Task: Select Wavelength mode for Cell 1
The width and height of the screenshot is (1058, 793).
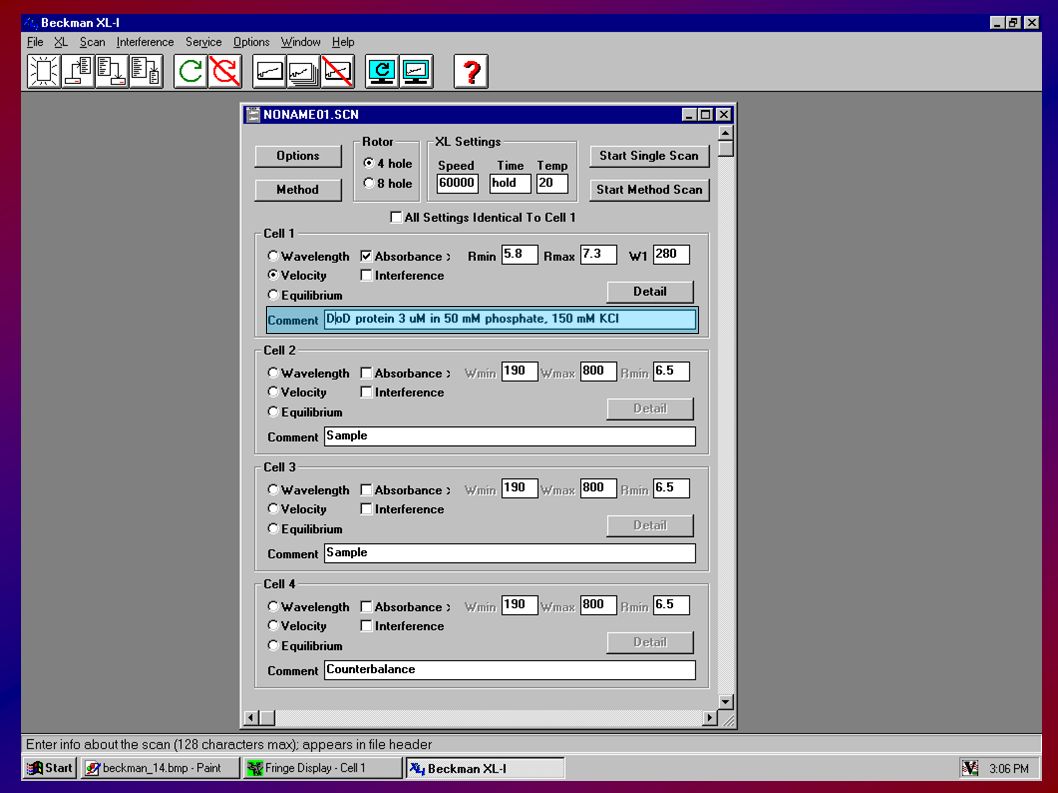Action: tap(273, 256)
